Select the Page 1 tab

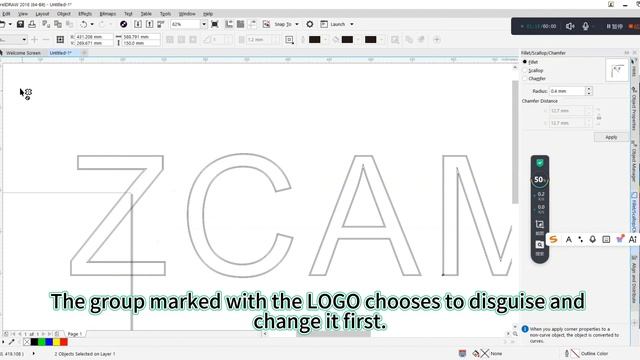pos(74,334)
